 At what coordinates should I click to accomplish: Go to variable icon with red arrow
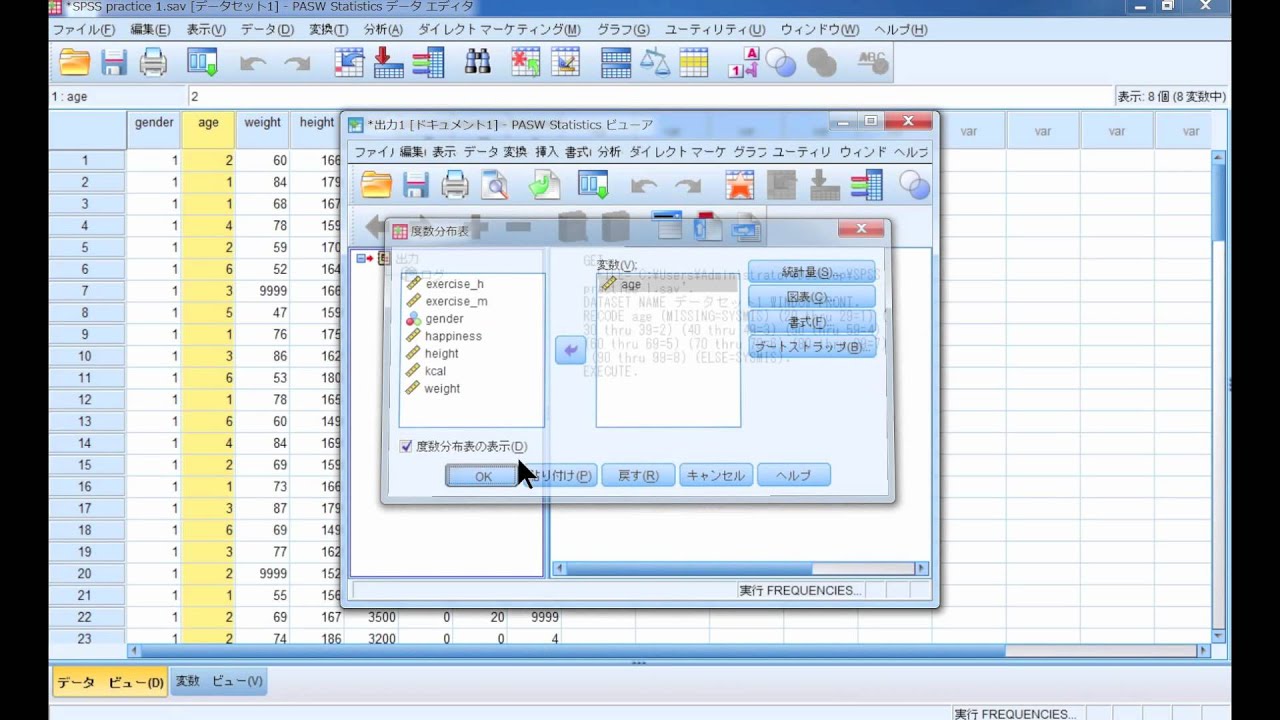(x=388, y=63)
